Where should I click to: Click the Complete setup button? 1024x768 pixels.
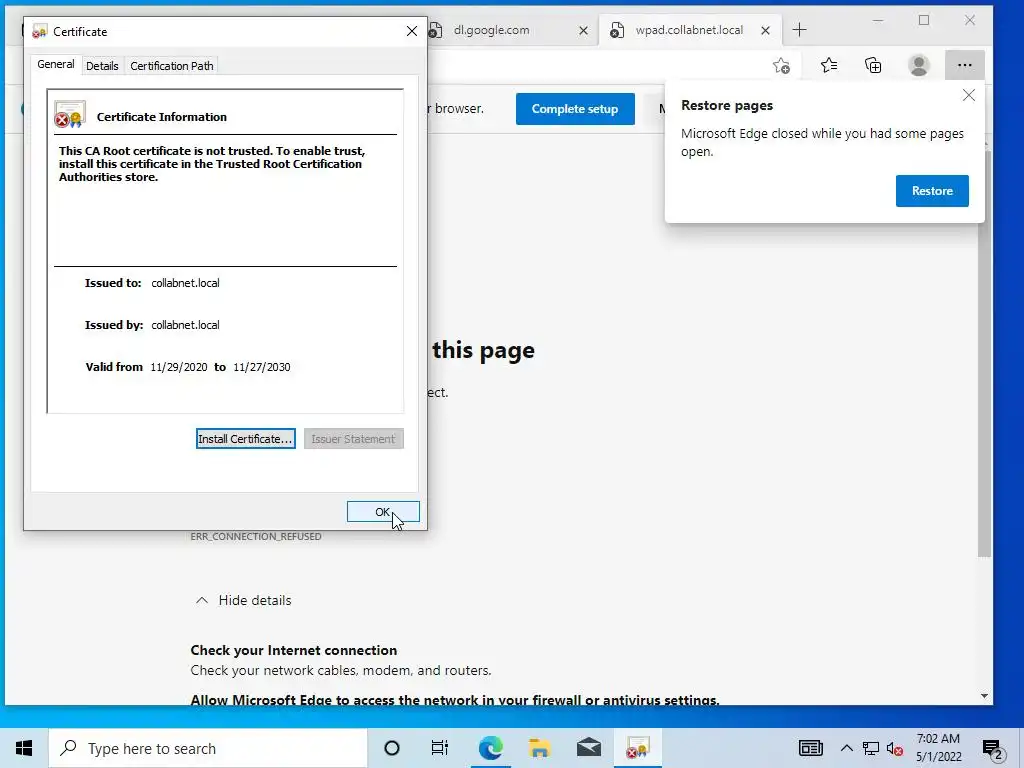(575, 109)
